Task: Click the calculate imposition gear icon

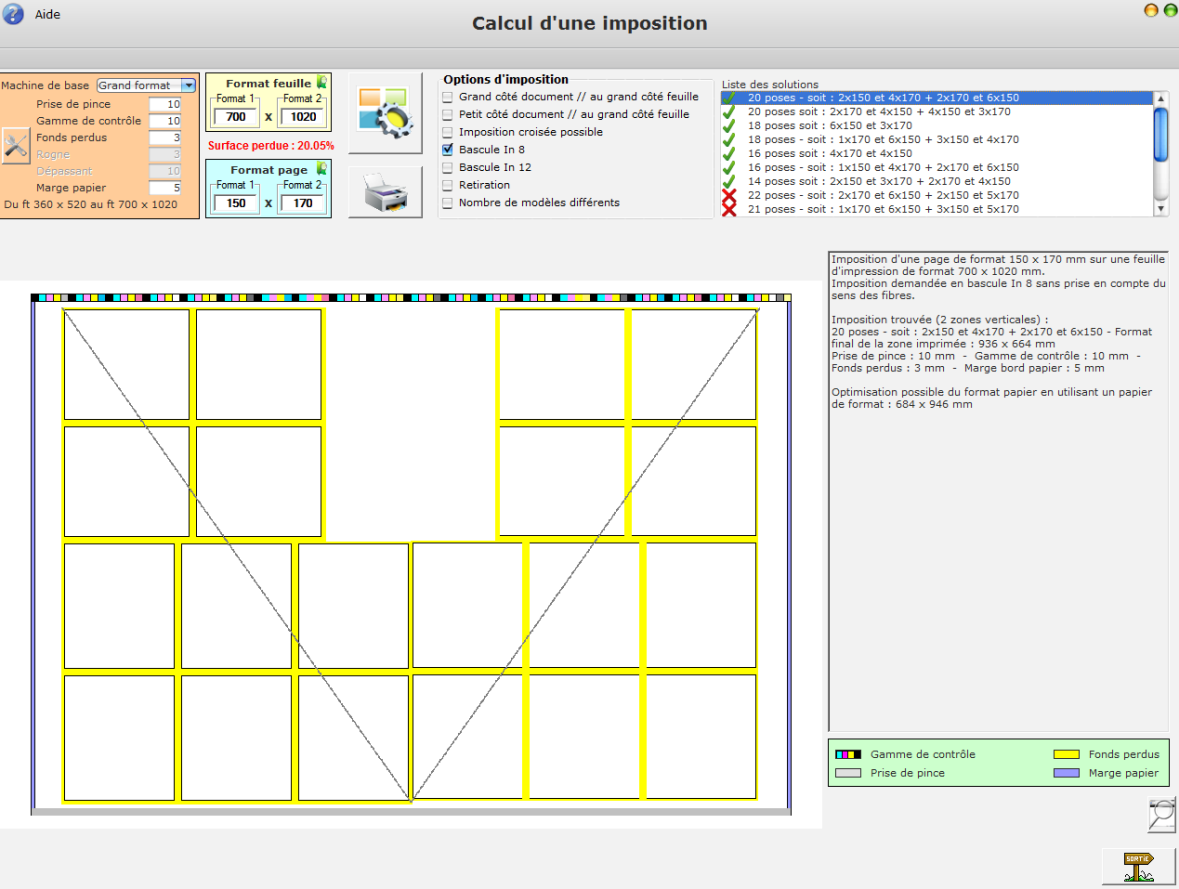Action: [385, 112]
